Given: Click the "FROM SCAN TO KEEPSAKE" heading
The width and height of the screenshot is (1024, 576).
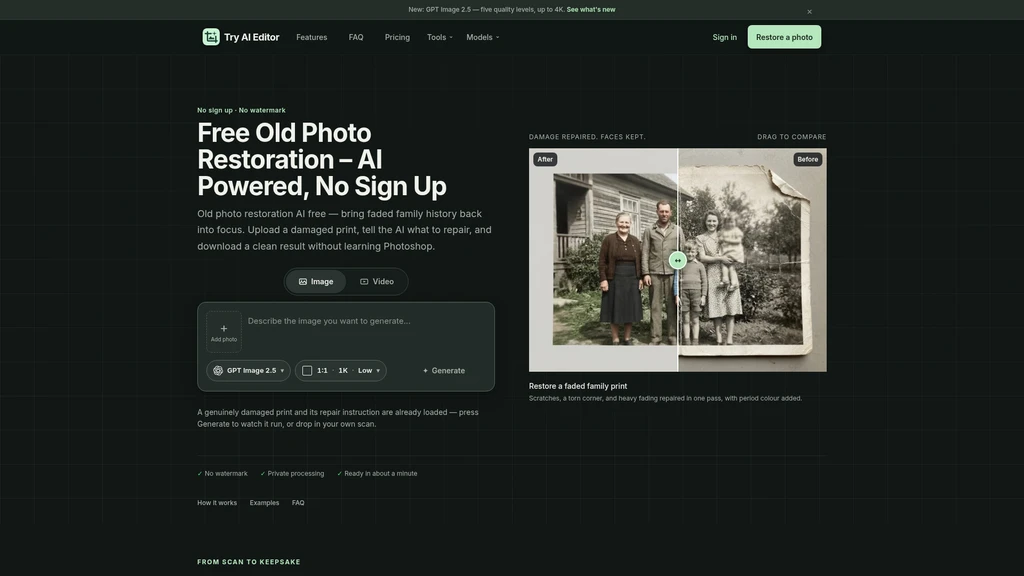Looking at the screenshot, I should [249, 562].
